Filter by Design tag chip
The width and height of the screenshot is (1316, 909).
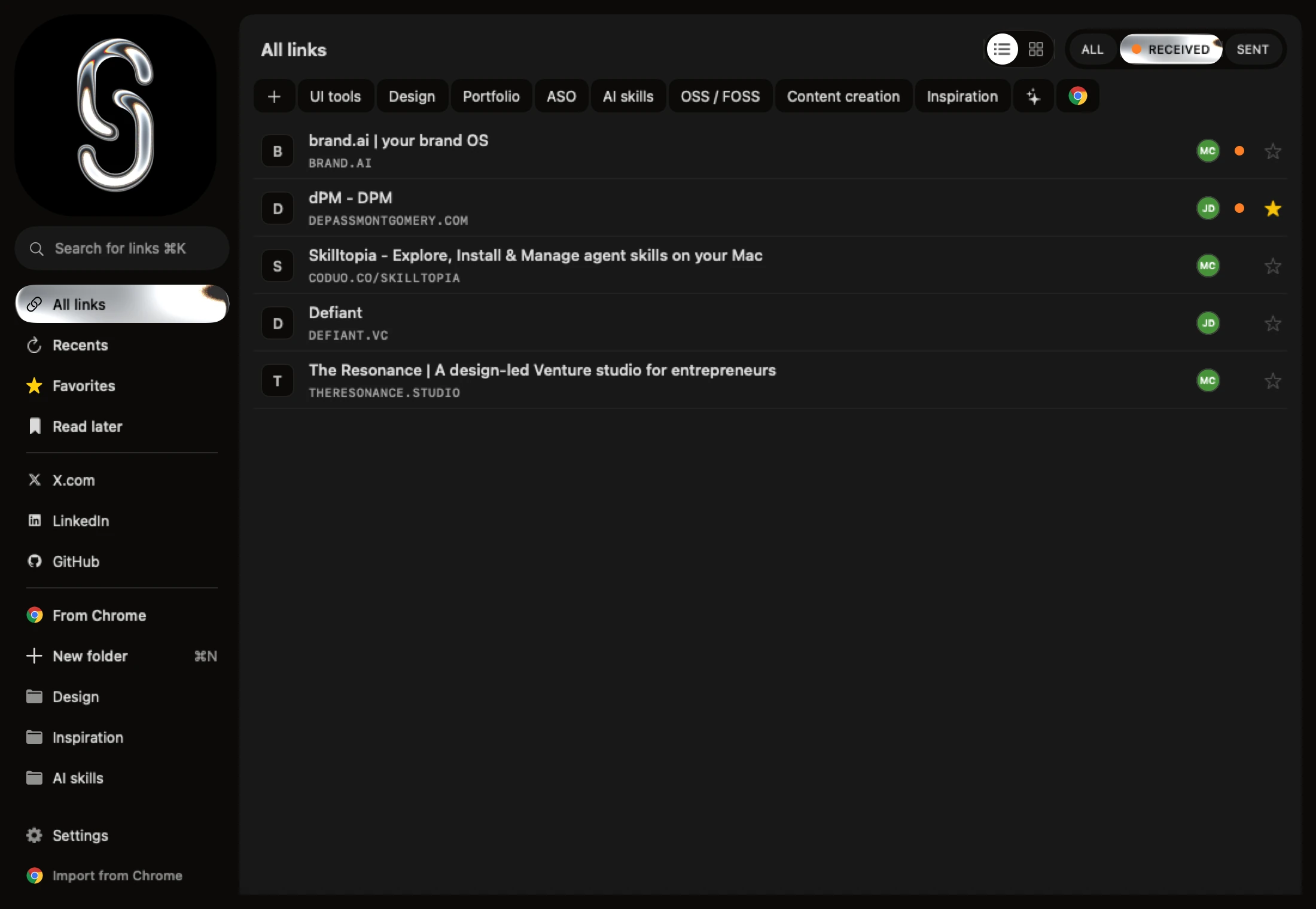412,96
